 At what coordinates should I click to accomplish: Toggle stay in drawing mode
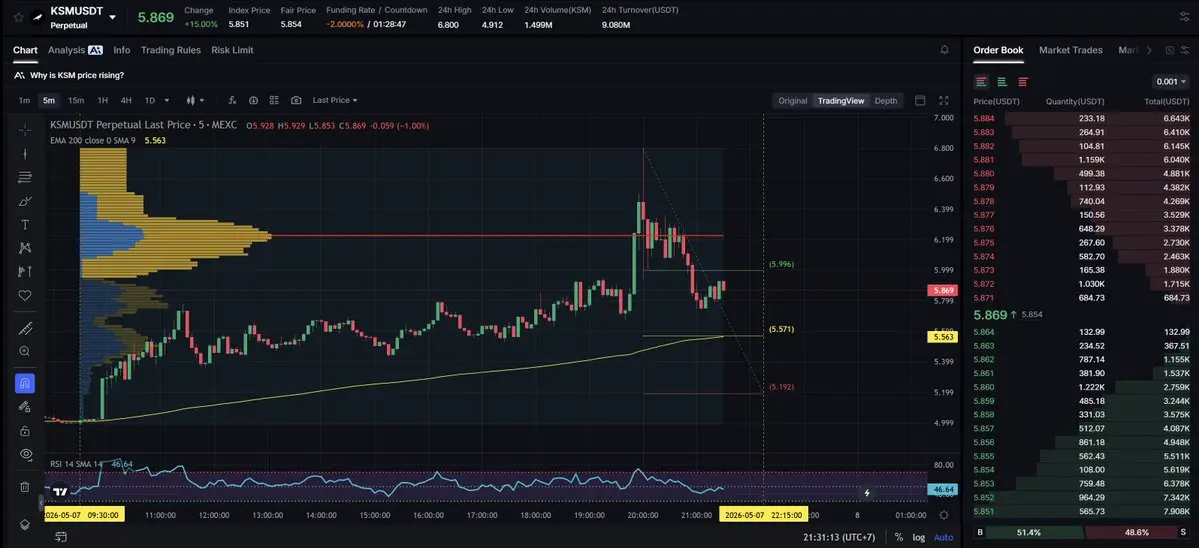[x=24, y=407]
